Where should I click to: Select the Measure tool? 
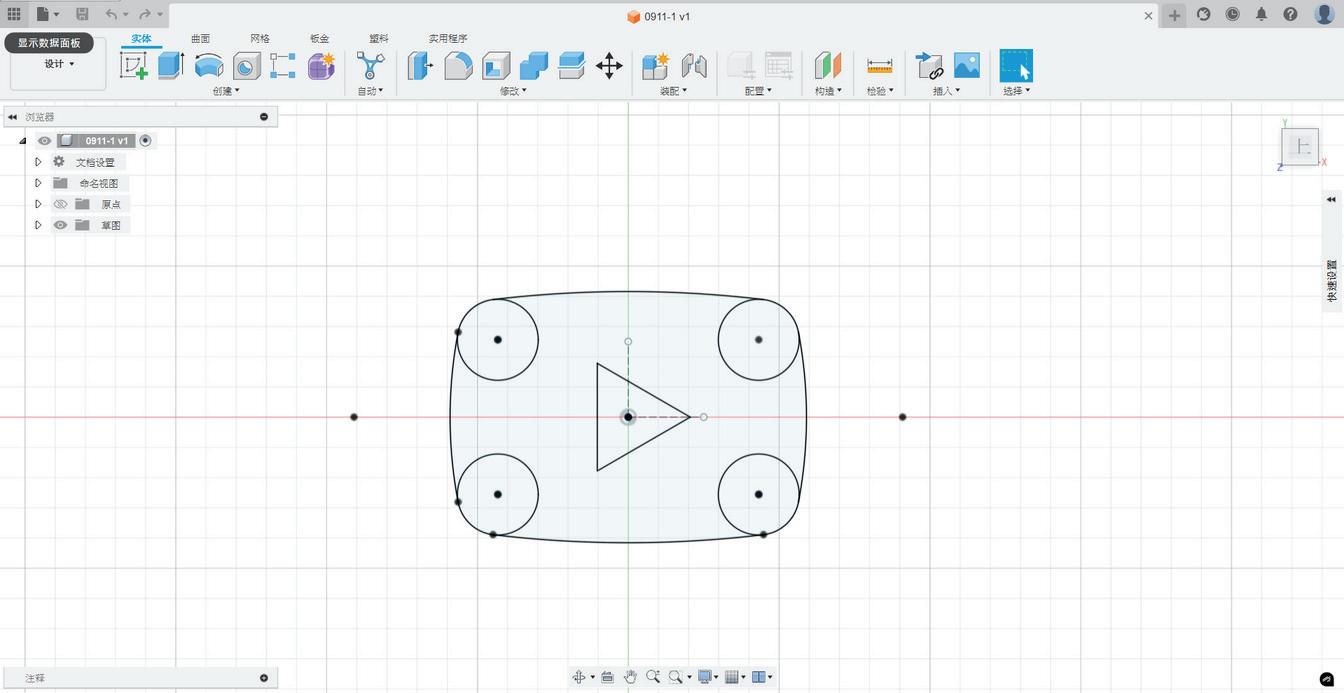click(879, 66)
